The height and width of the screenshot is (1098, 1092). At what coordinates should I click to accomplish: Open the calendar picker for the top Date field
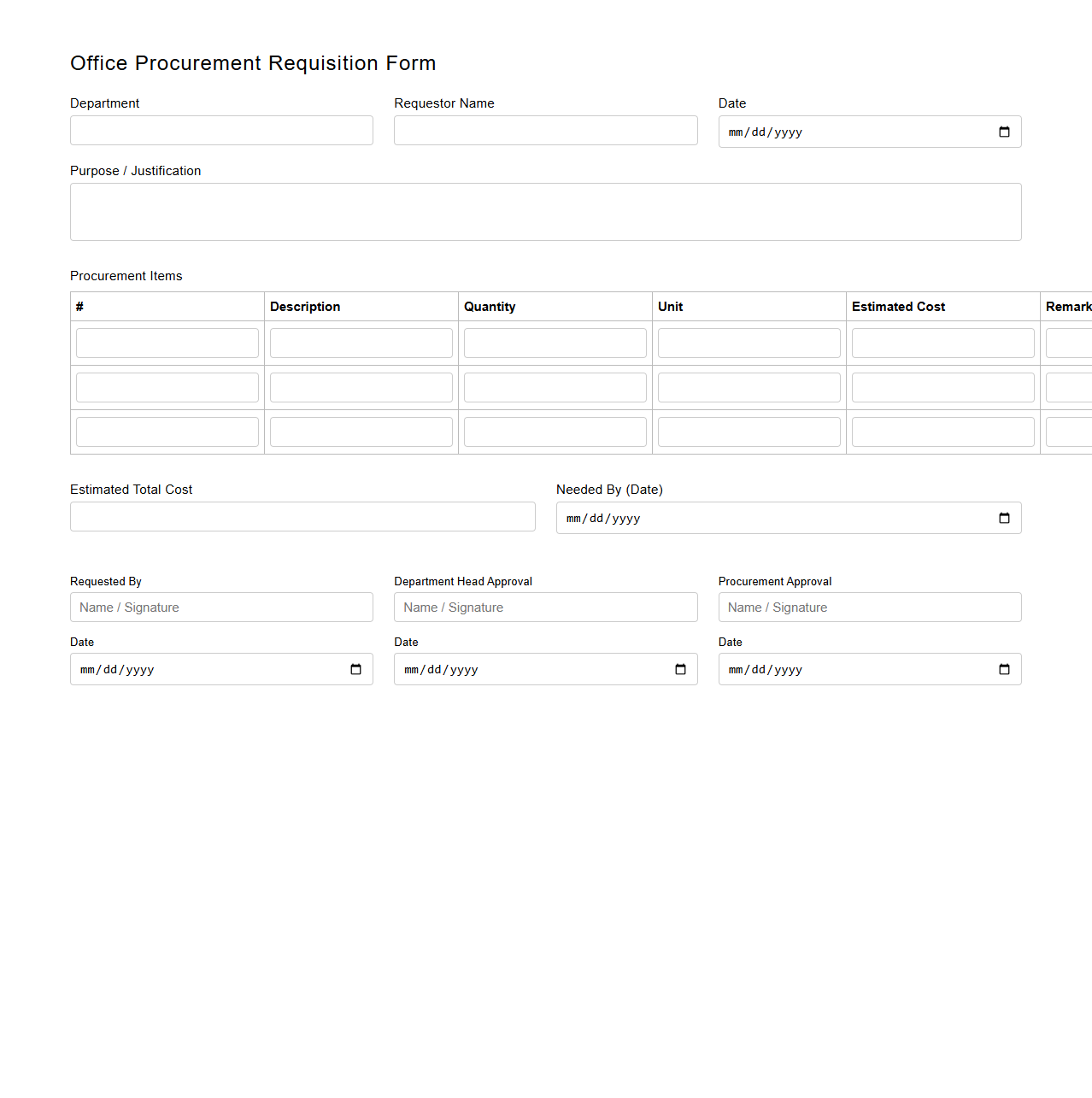1004,132
